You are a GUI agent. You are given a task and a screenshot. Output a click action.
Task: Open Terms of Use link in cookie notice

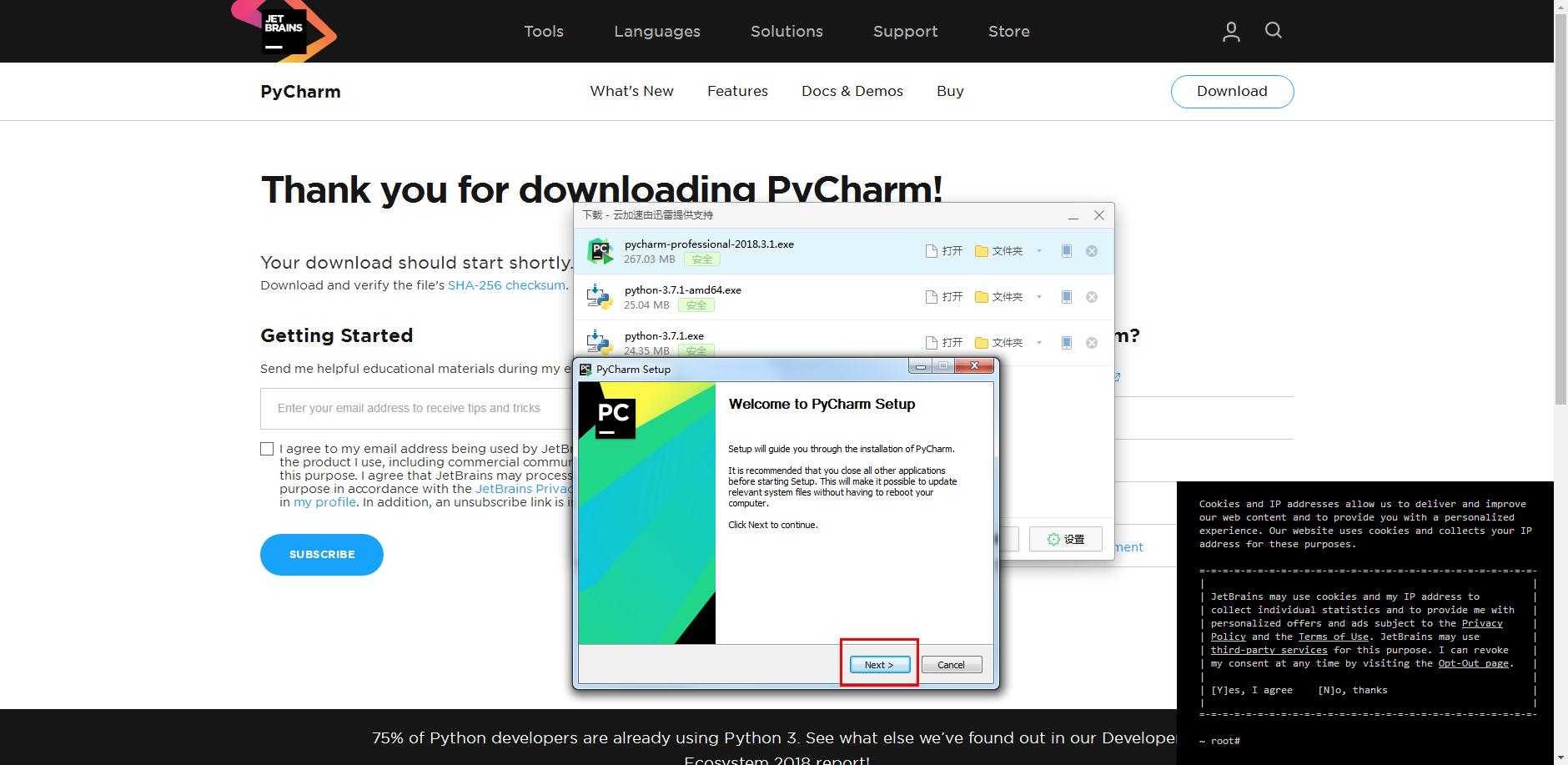tap(1334, 637)
